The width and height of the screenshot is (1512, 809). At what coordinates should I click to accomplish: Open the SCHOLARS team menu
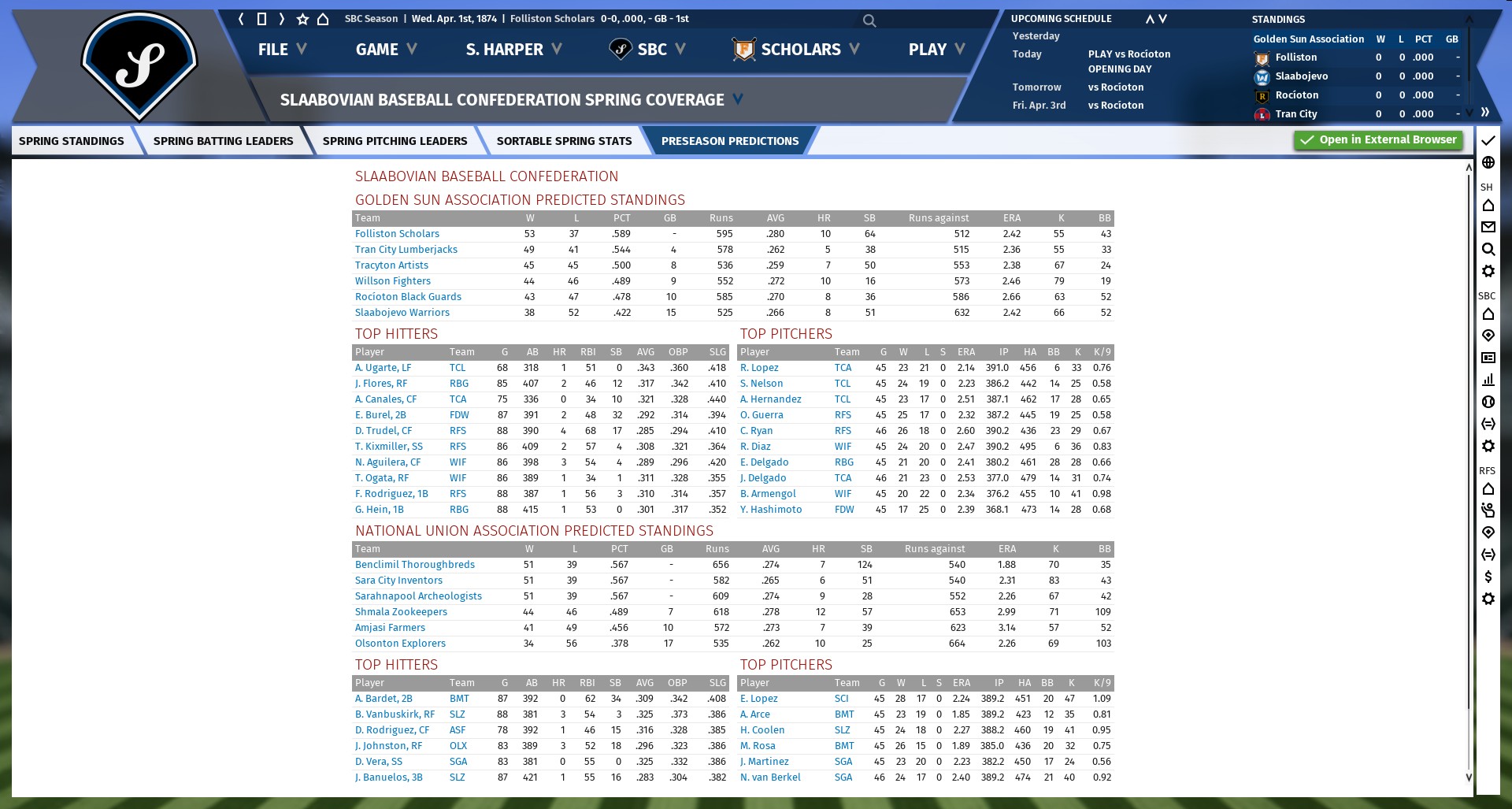click(795, 50)
